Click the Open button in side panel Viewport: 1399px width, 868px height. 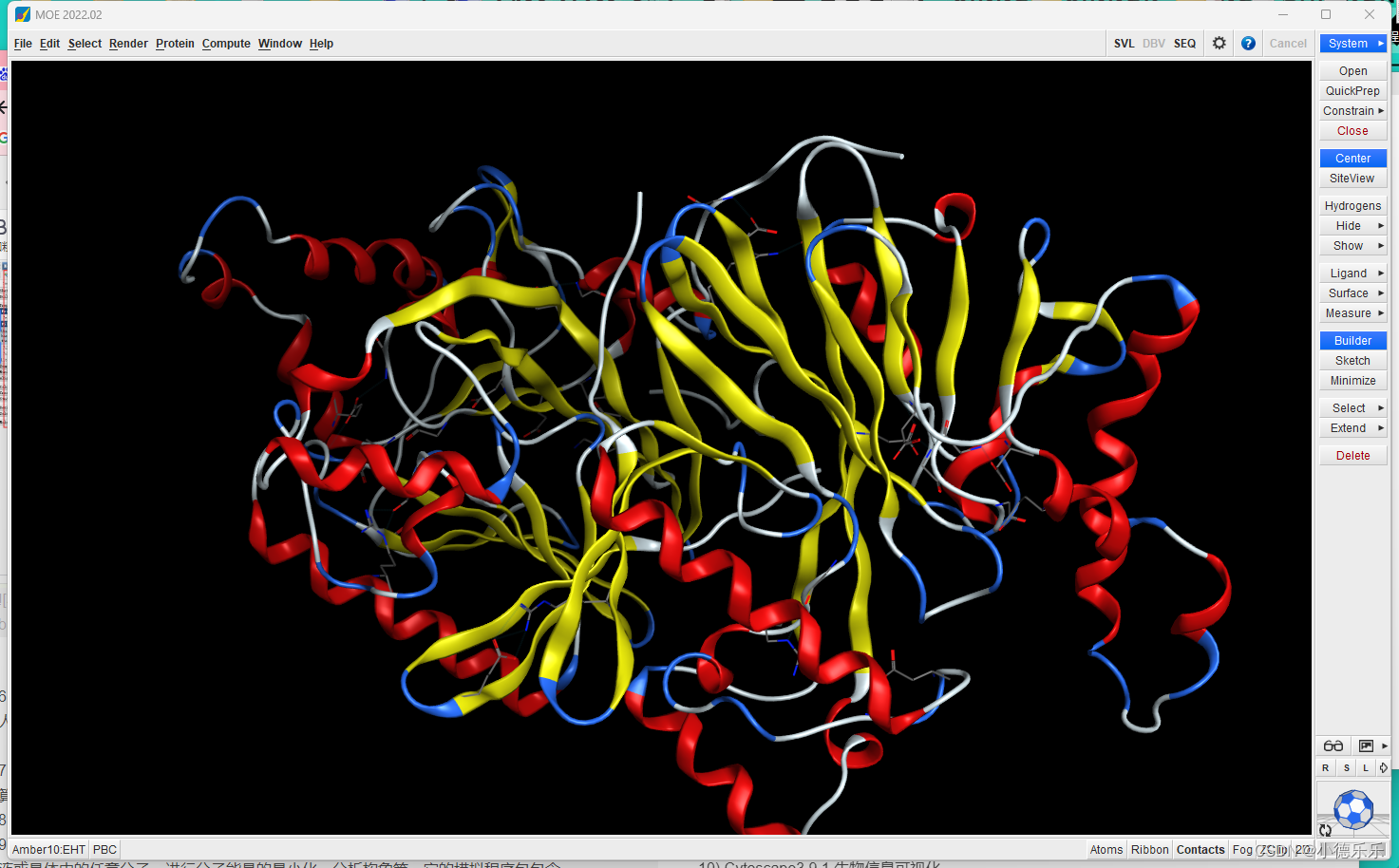1353,71
